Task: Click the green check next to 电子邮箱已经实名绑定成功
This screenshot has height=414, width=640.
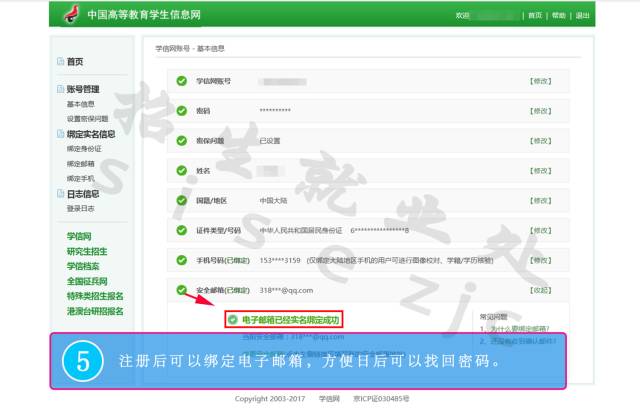Action: [x=232, y=320]
